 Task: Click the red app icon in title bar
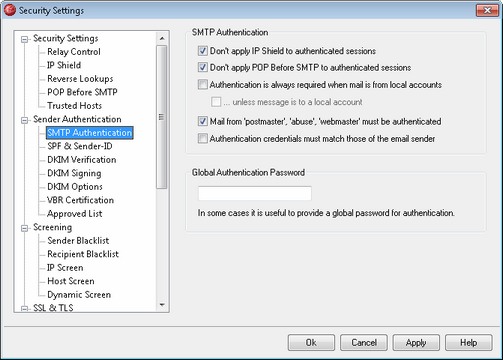click(10, 10)
